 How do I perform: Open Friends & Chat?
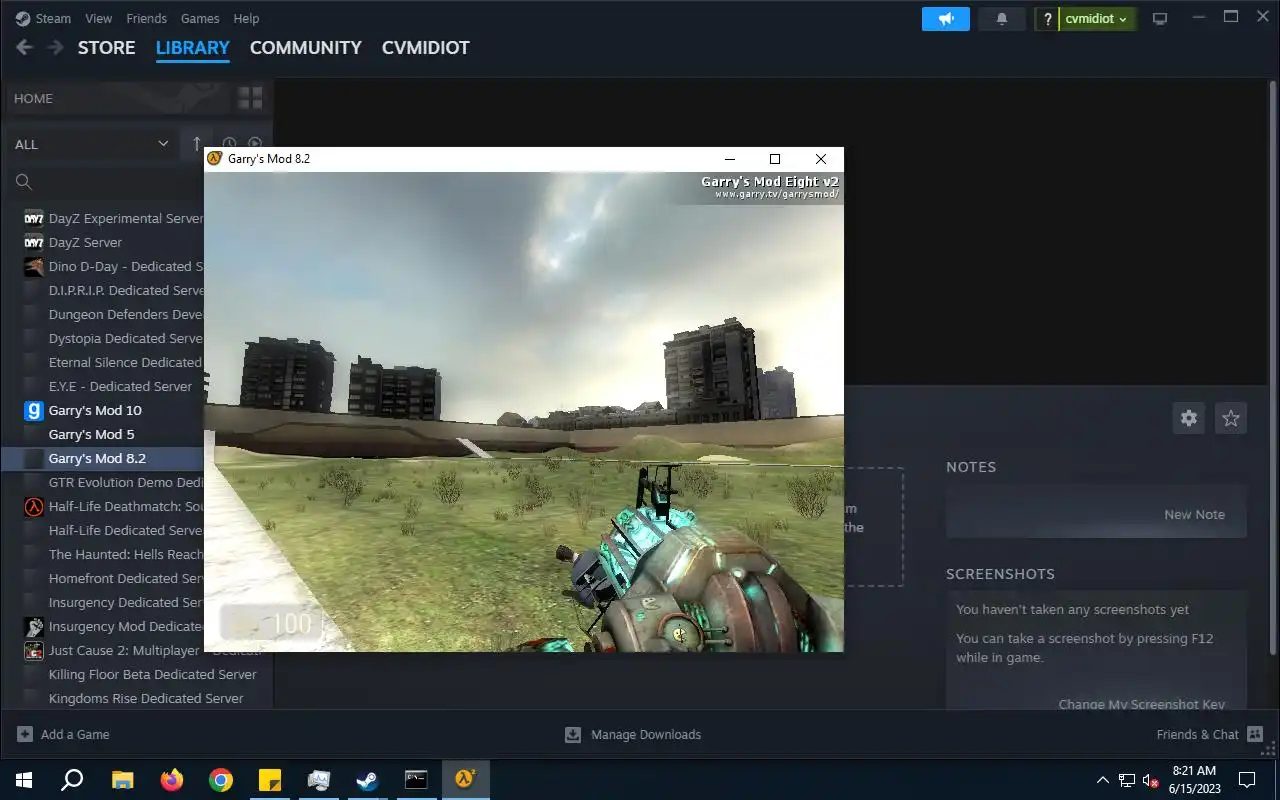coord(1210,734)
